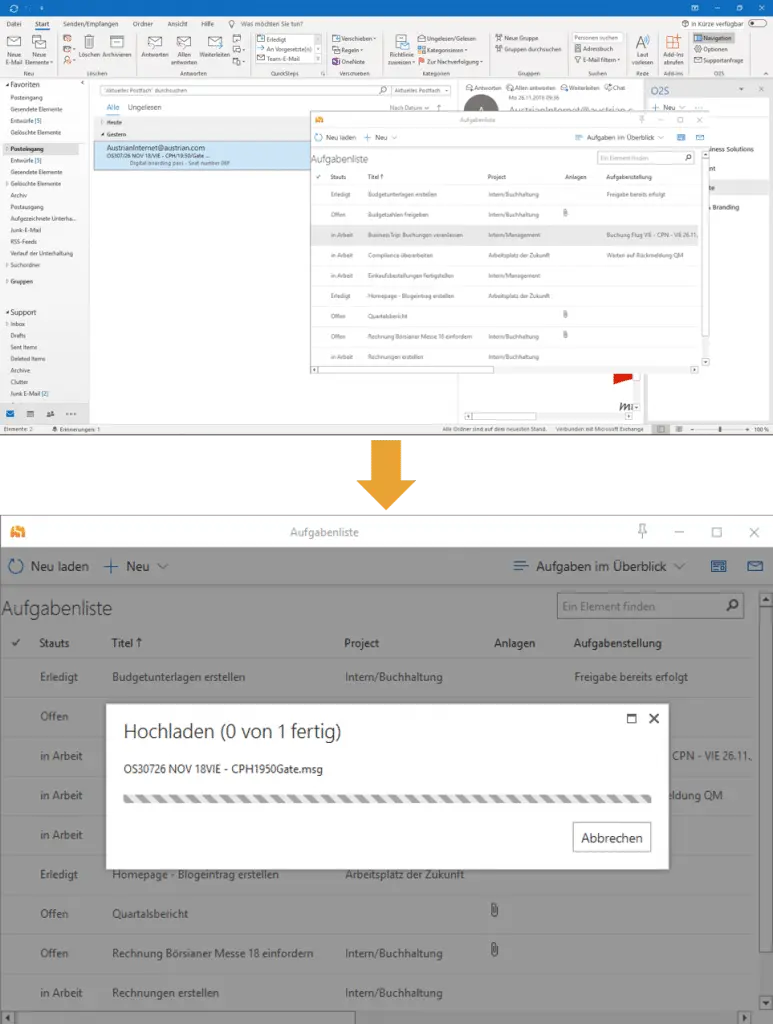Click the card view icon in enlarged Aufgabenliste toolbar

[718, 566]
